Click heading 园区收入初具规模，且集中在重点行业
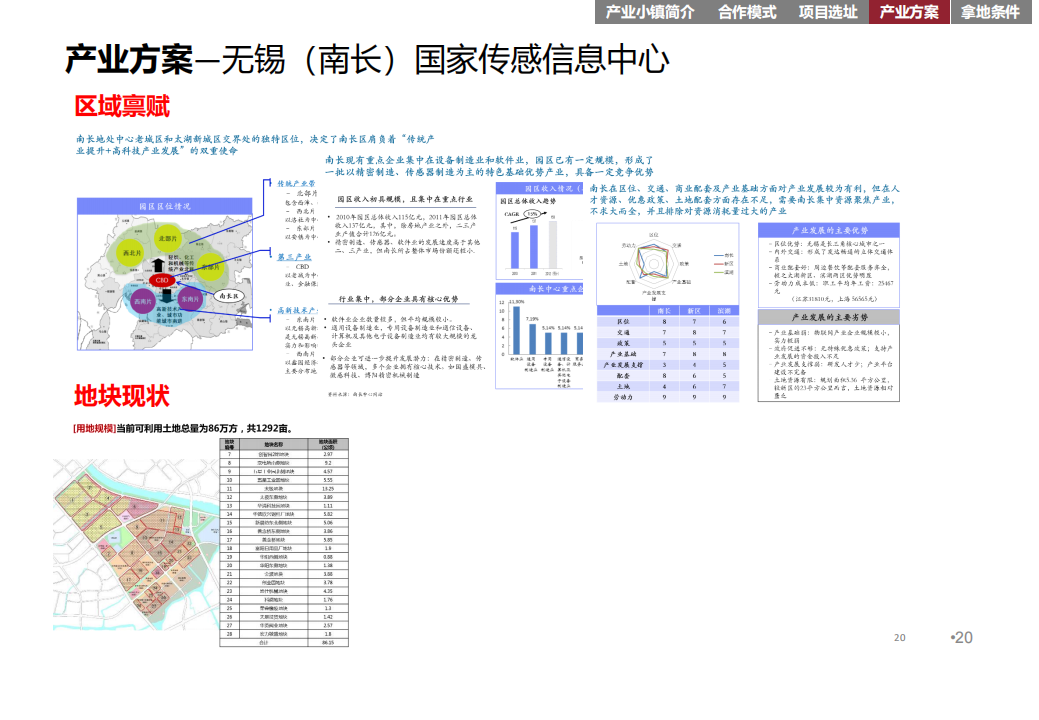Screen dimensions: 1039x720 point(405,199)
